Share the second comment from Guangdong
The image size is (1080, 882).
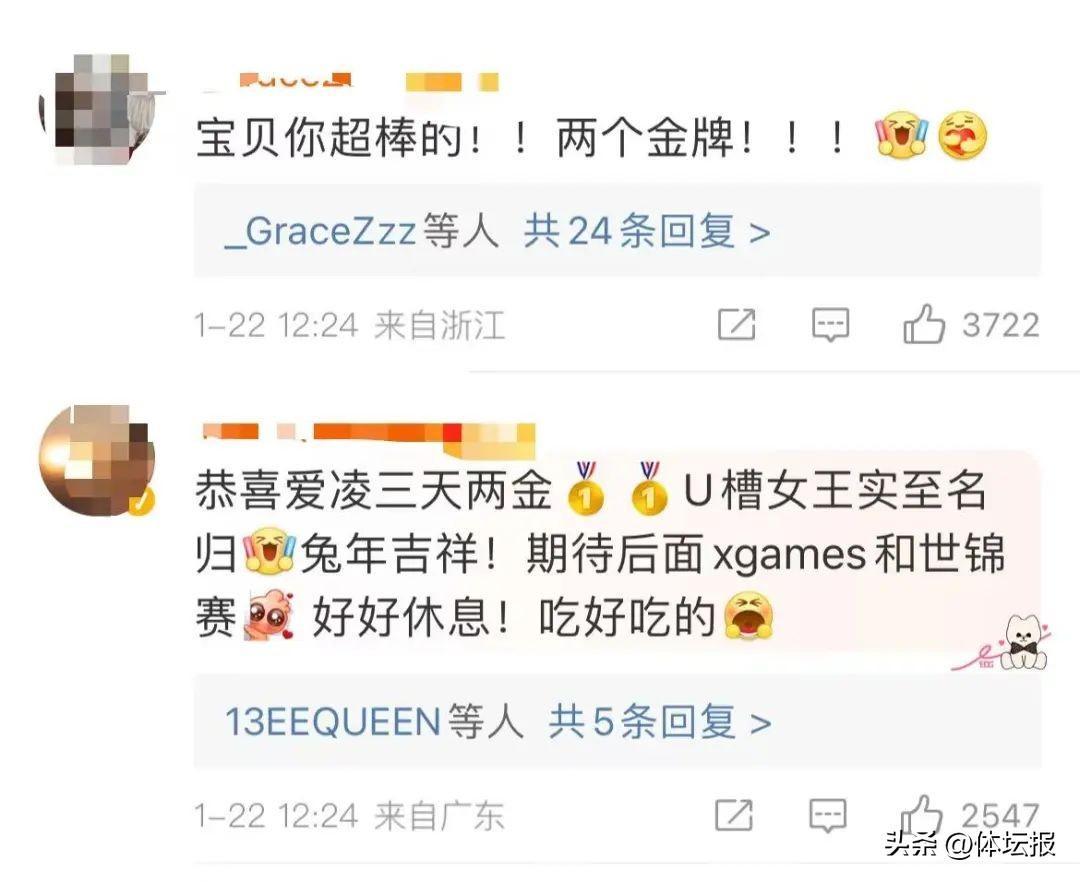tap(734, 815)
